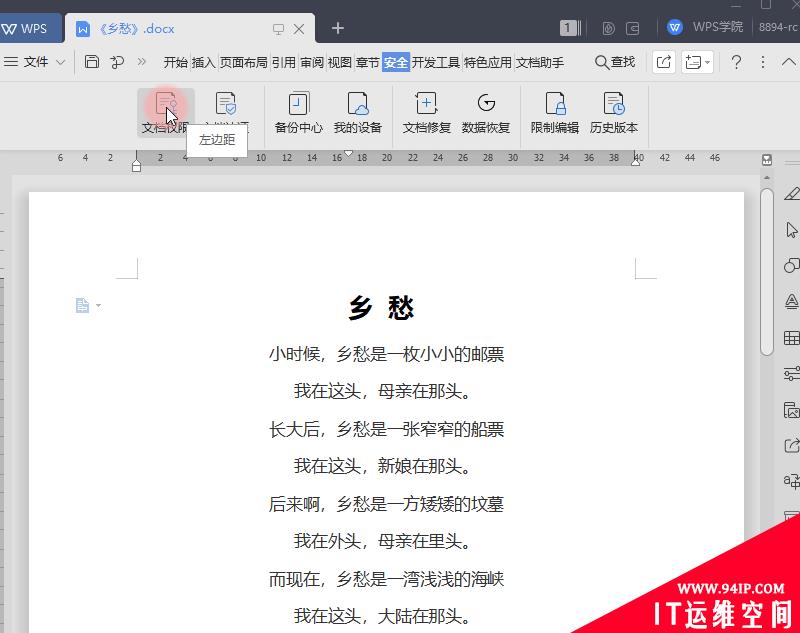Click the picture gallery icon in sidebar

(x=791, y=410)
